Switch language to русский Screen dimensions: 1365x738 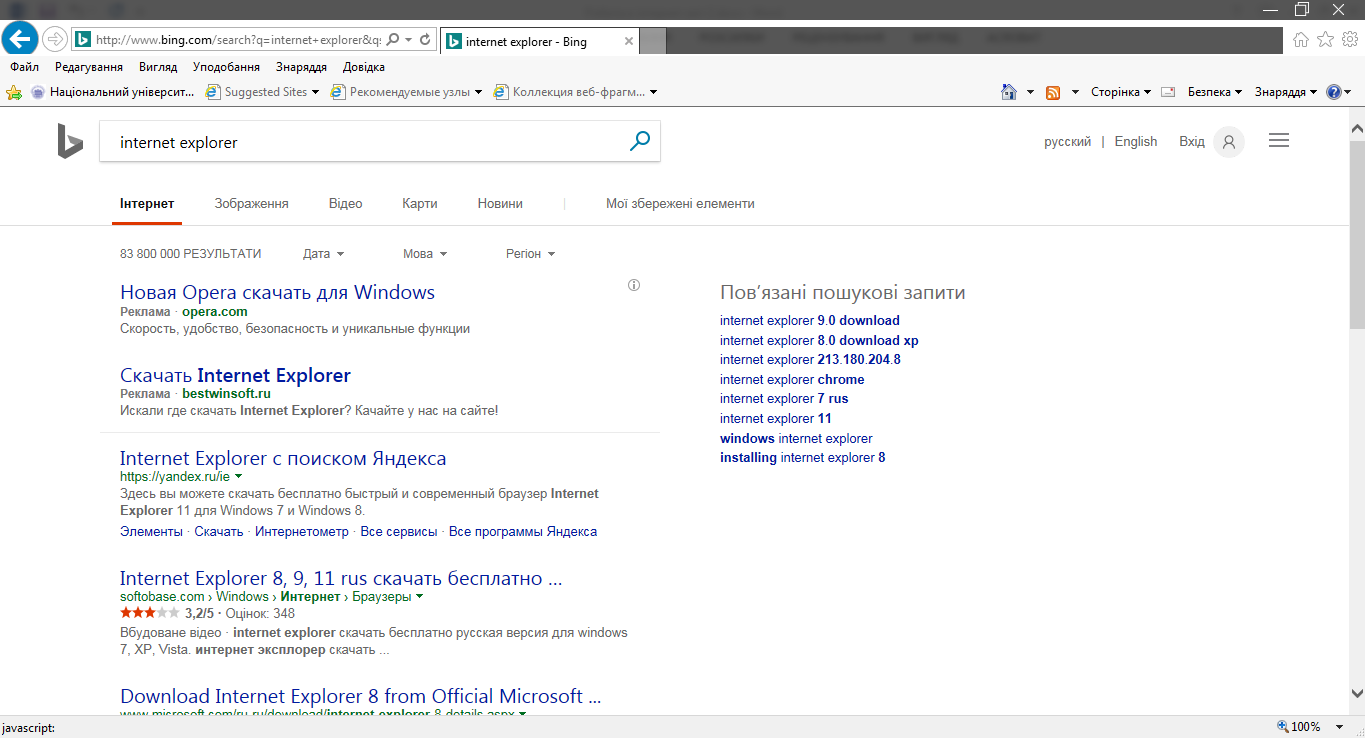click(1067, 142)
